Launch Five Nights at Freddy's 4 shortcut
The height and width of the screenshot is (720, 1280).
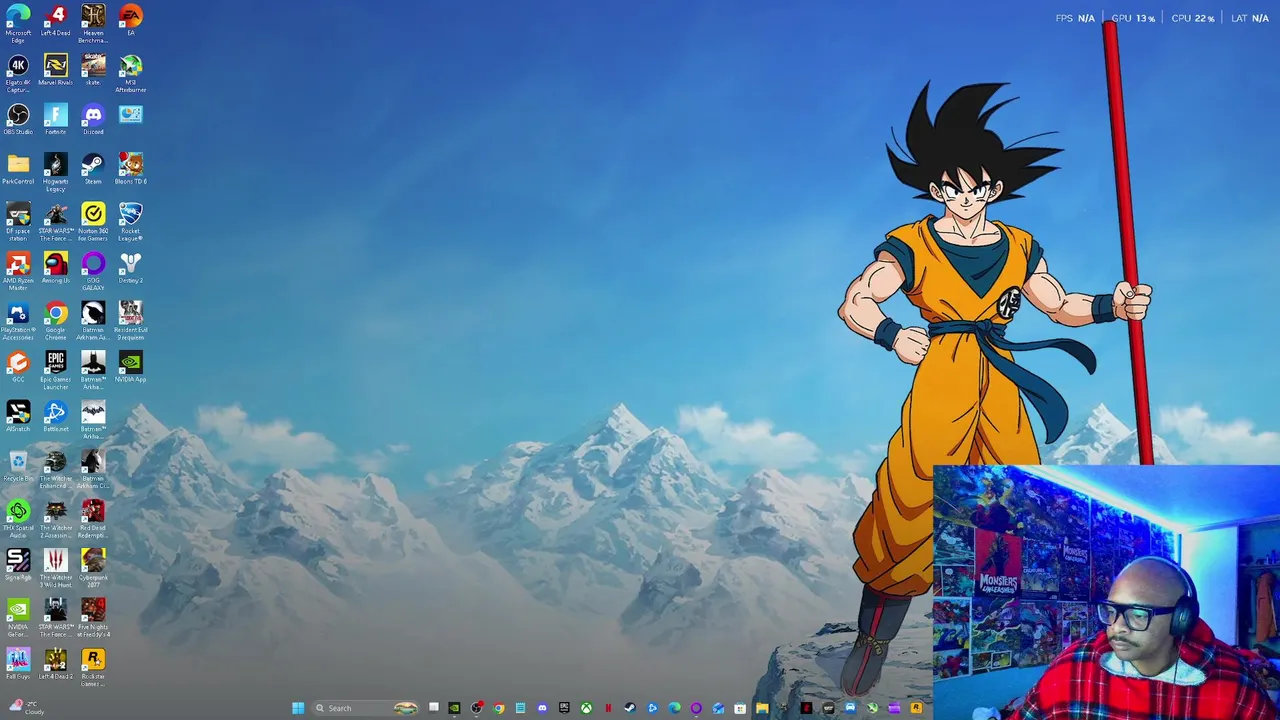(x=93, y=618)
